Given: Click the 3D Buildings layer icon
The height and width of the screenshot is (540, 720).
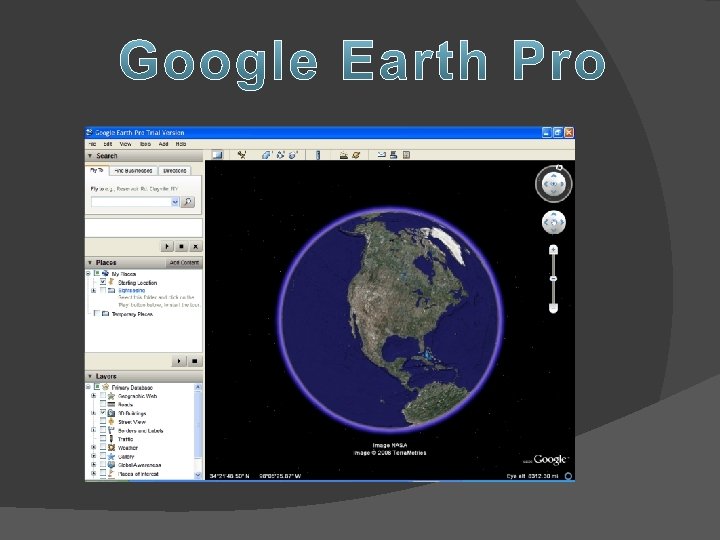Looking at the screenshot, I should pos(111,413).
